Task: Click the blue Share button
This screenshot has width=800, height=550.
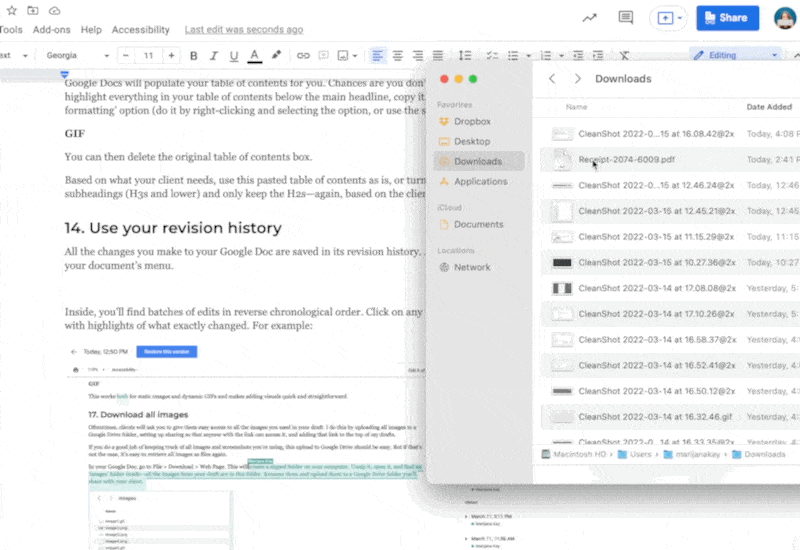Action: pyautogui.click(x=727, y=18)
